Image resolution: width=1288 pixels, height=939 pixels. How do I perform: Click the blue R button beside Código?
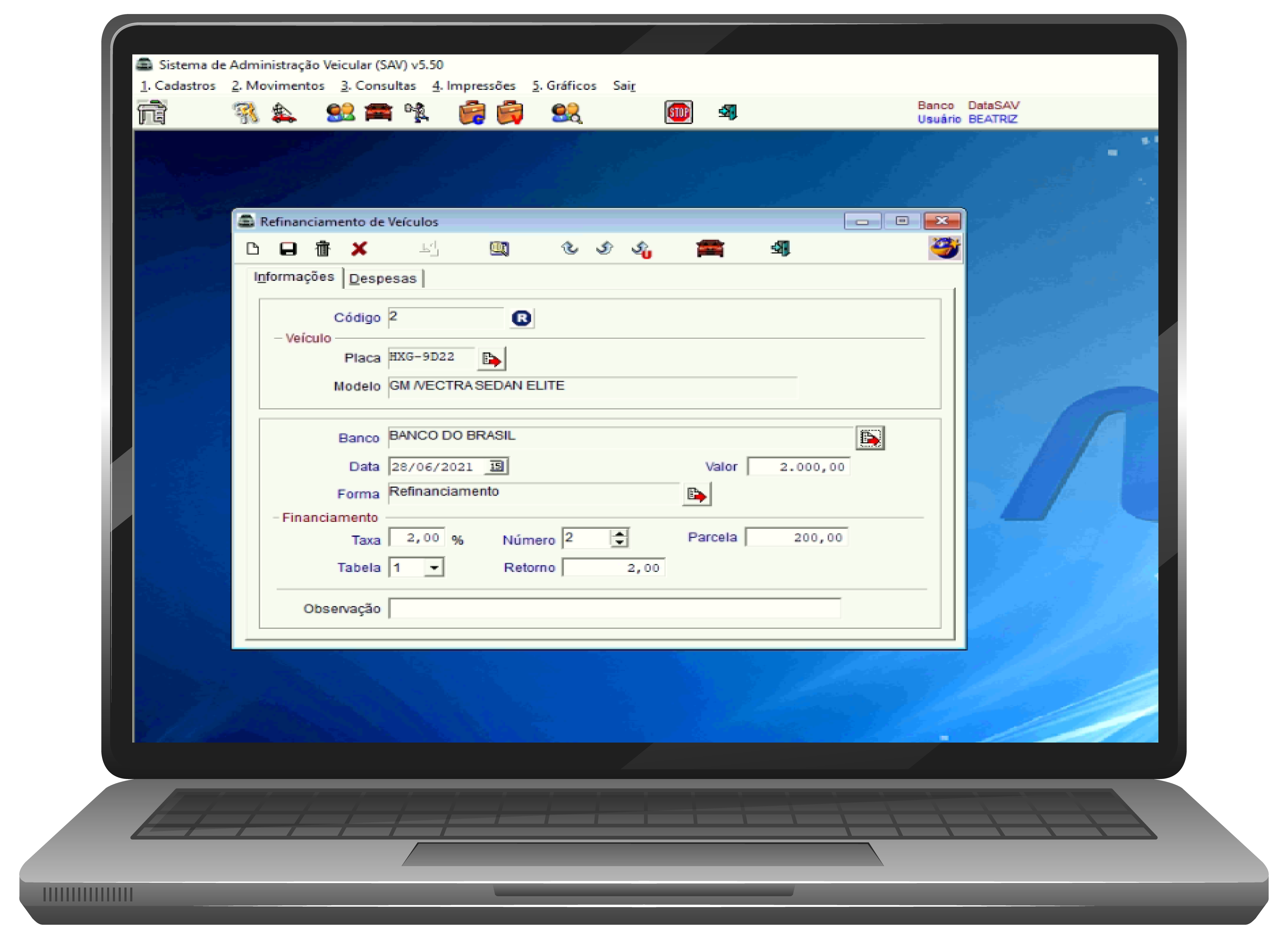[x=522, y=318]
